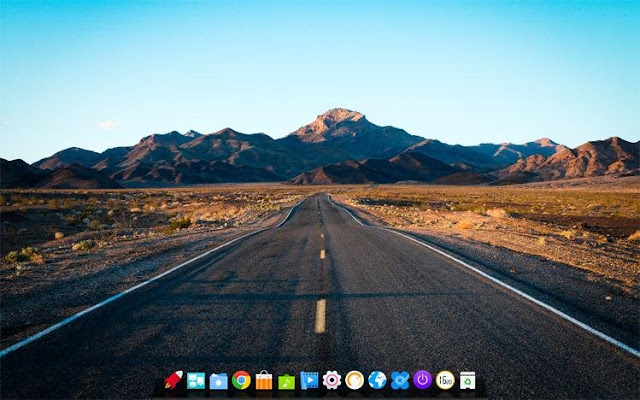Click the multitasking view dock icon
640x400 pixels.
[x=196, y=380]
